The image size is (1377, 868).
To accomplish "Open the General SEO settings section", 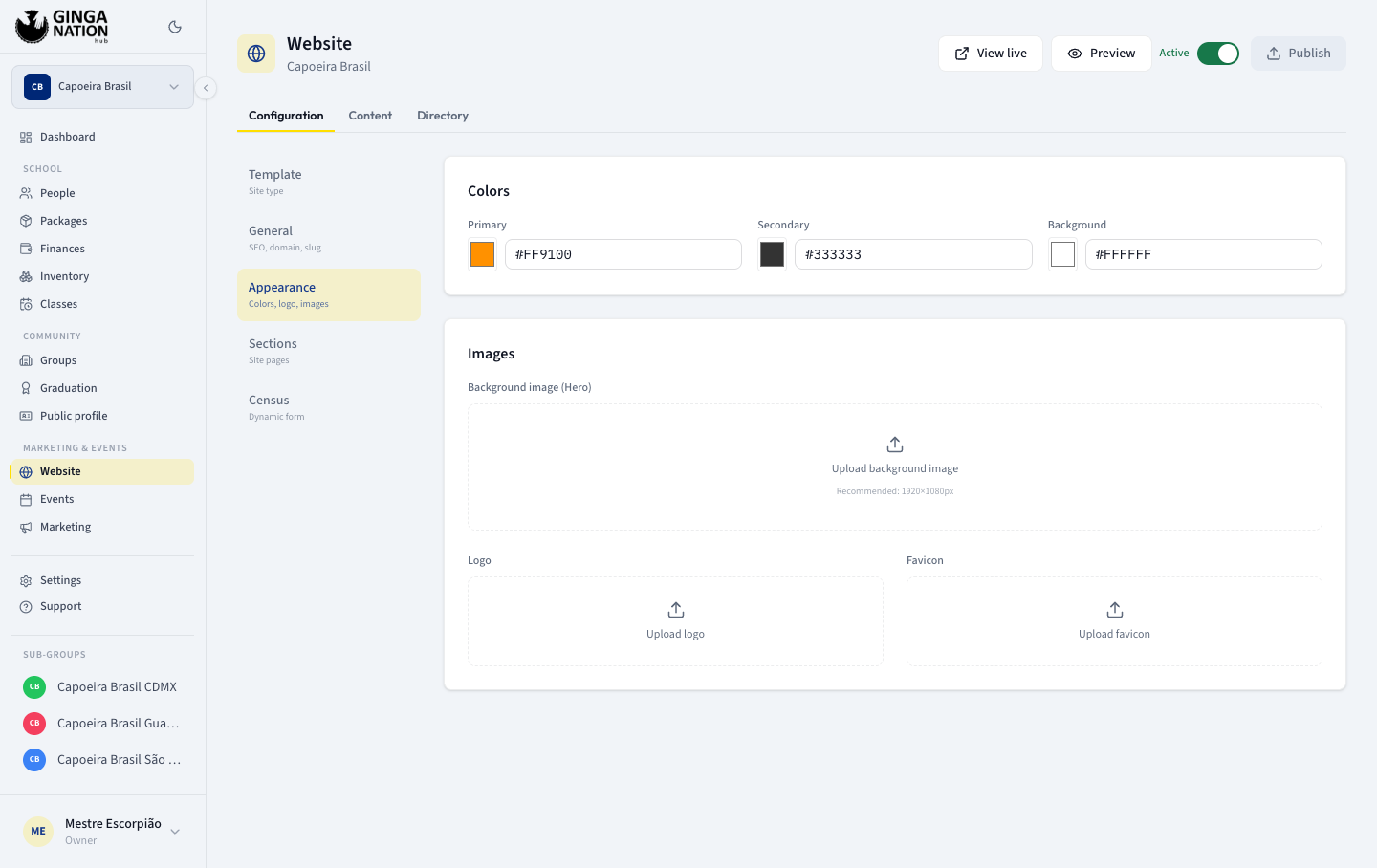I will pos(329,238).
